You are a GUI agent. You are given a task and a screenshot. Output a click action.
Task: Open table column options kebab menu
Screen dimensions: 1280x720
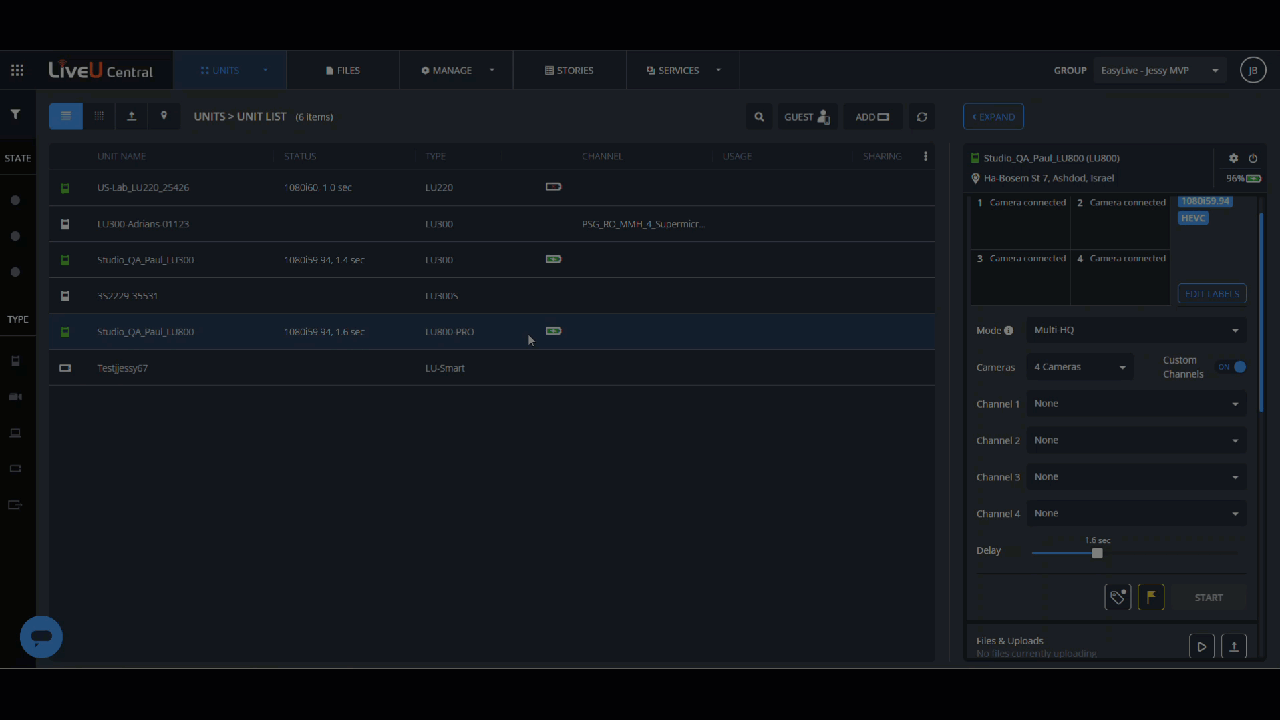[925, 156]
